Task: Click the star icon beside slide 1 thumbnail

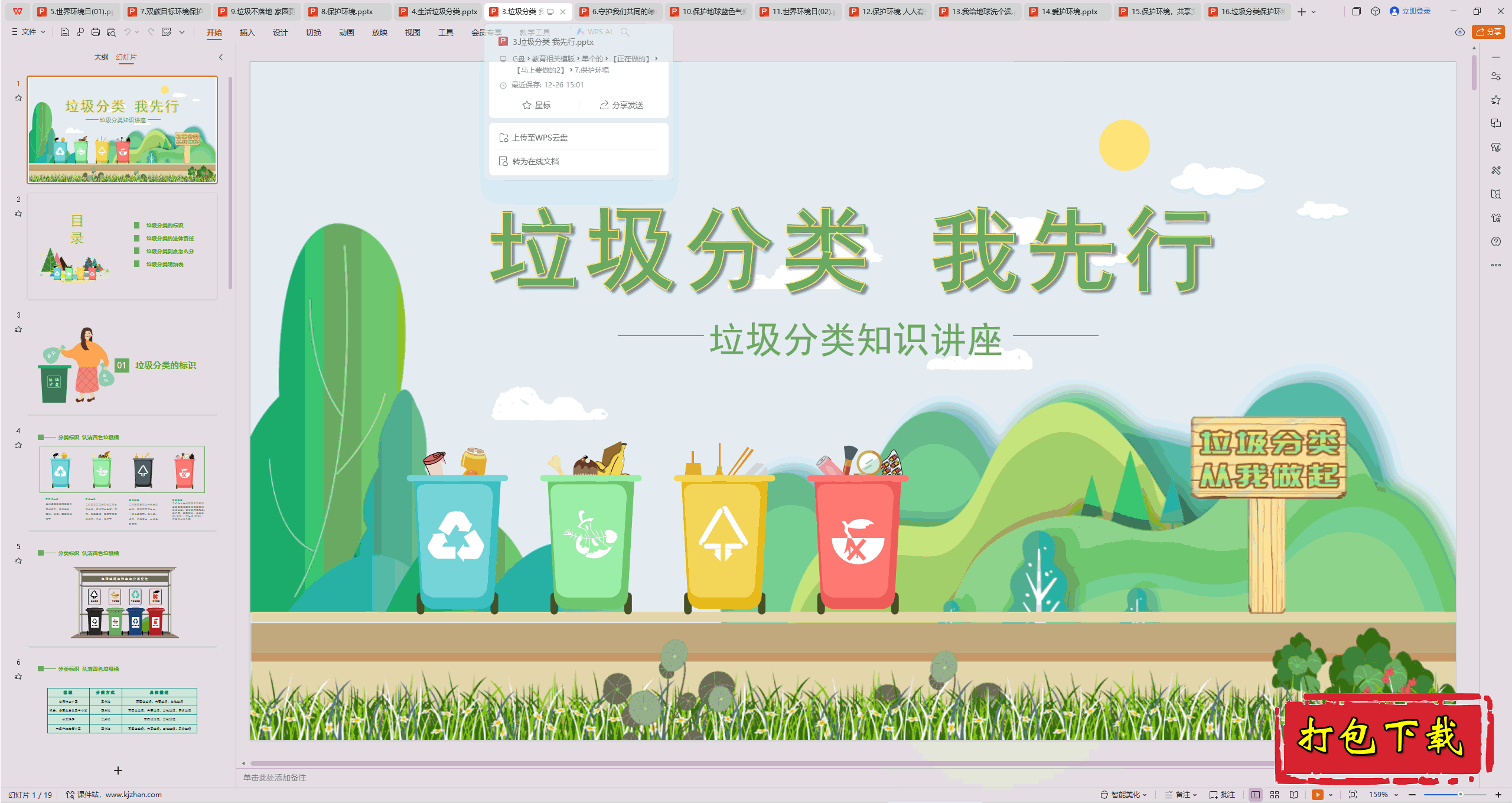Action: pyautogui.click(x=18, y=98)
